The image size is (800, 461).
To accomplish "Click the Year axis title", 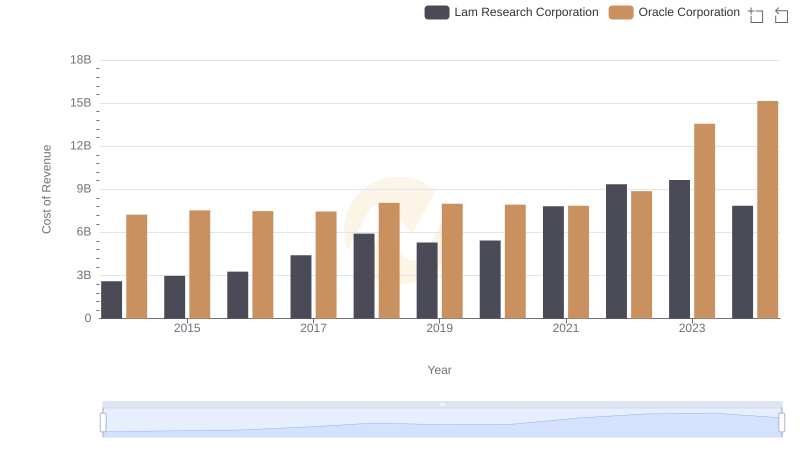I will pos(439,370).
